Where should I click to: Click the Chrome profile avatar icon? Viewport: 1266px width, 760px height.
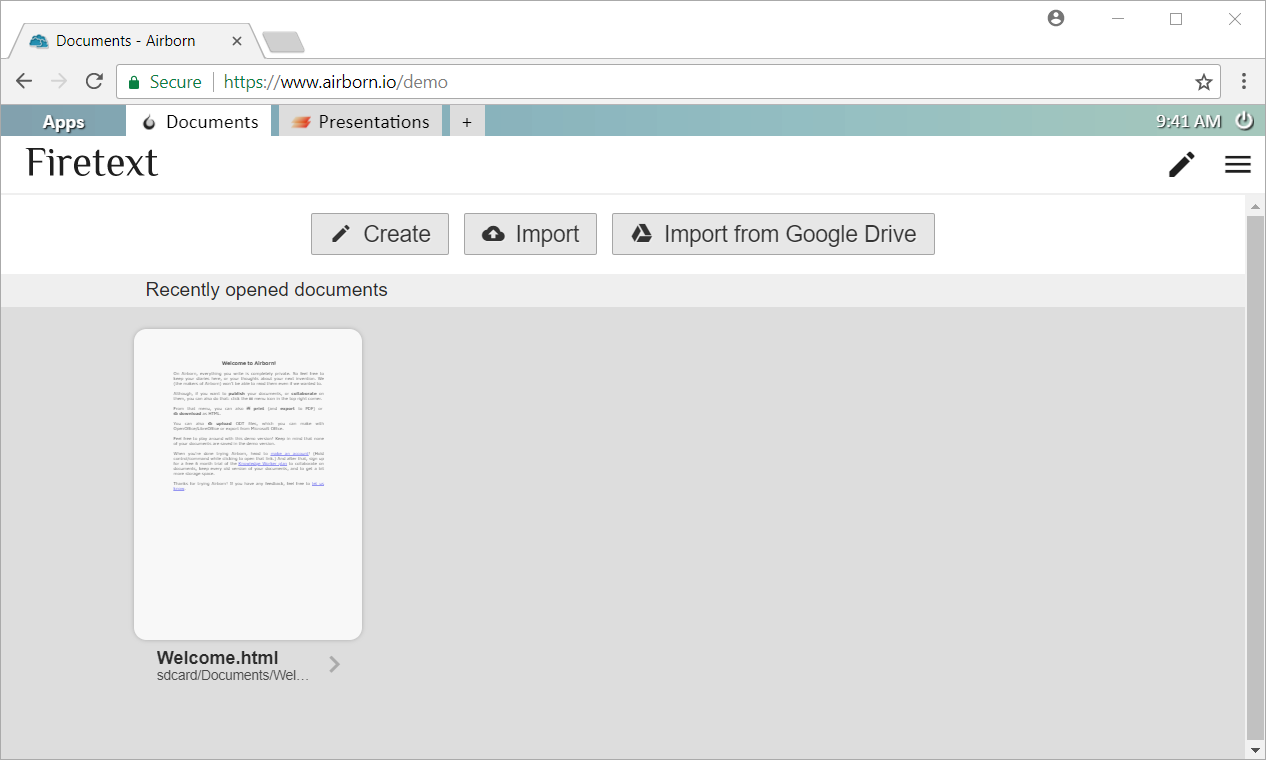(x=1056, y=18)
